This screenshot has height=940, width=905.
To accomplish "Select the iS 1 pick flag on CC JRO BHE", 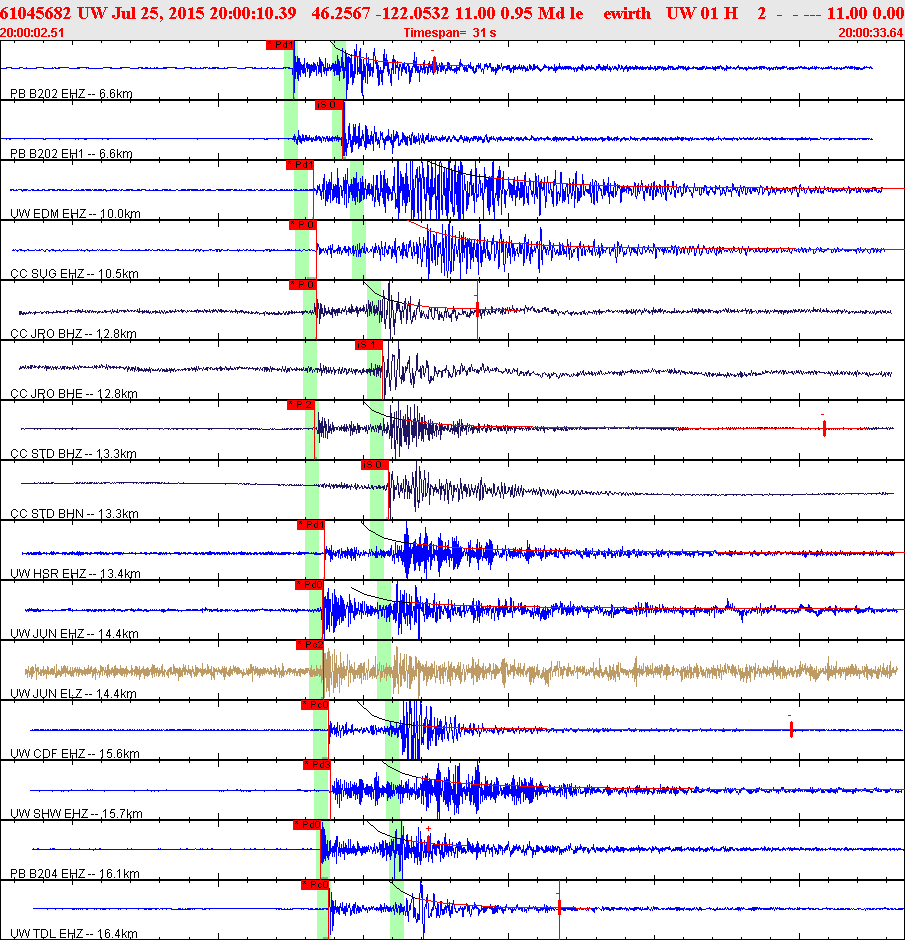I will tap(369, 345).
